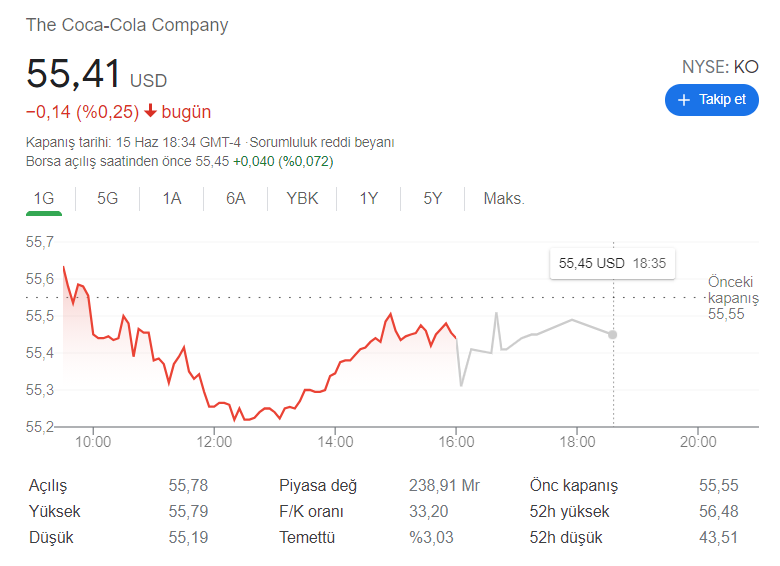Click the 55,45 USD 18:35 tooltip

point(612,263)
